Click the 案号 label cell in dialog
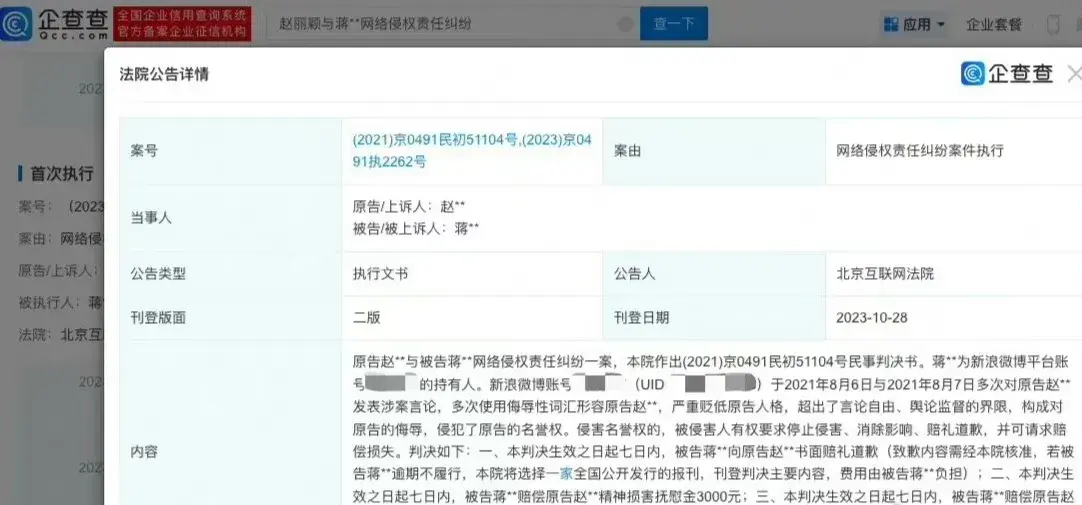The image size is (1082, 505). pos(230,151)
